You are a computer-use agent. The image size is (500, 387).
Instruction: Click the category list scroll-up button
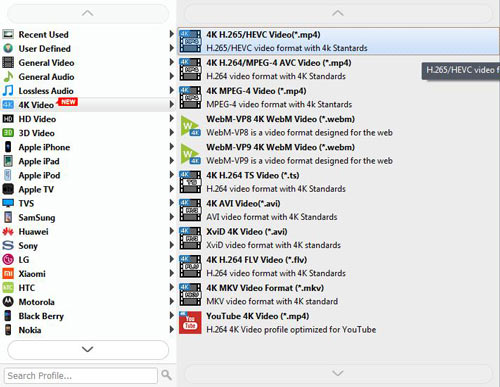[88, 13]
